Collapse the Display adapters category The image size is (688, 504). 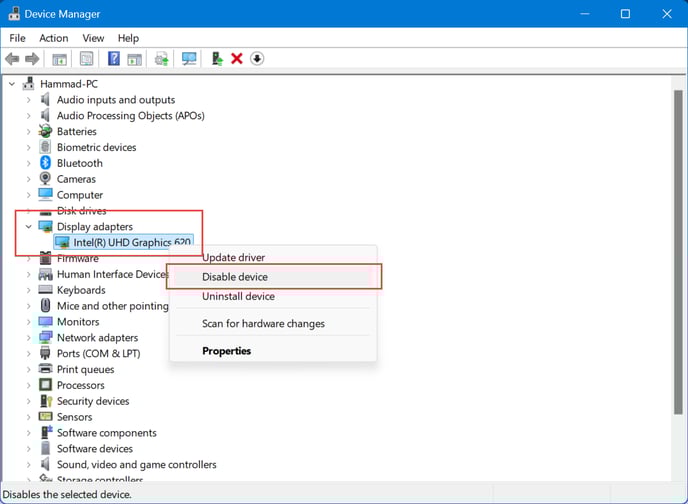point(28,227)
